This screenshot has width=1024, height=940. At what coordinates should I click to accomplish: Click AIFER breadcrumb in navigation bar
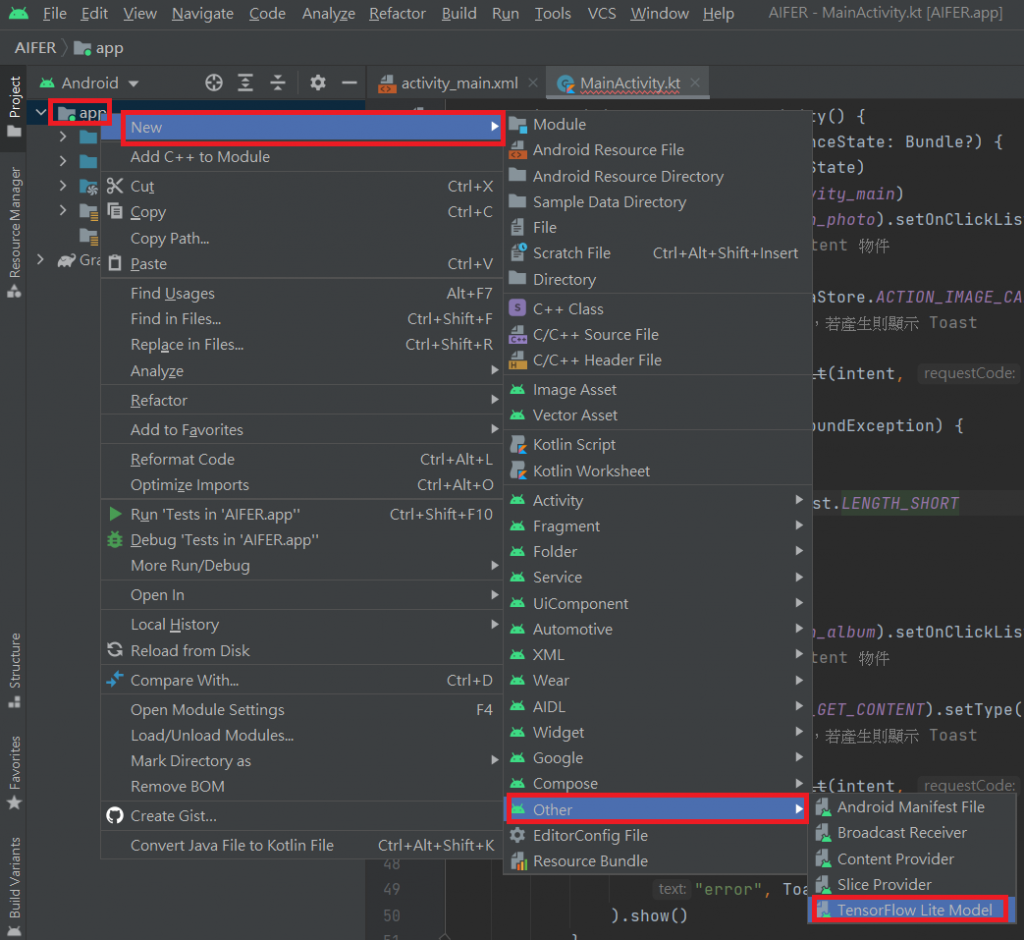35,48
